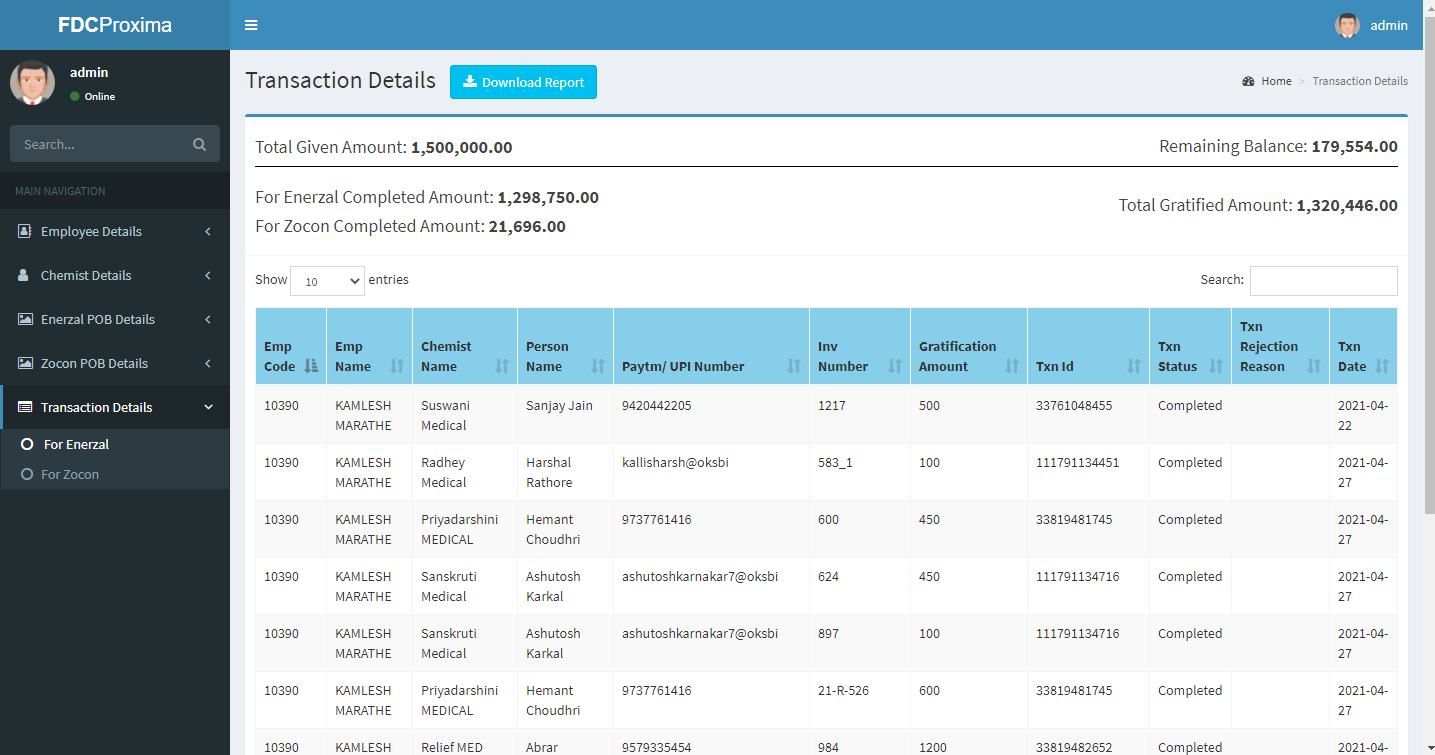The image size is (1435, 755).
Task: Click kallisharsh@oksbi UPI cell
Action: [711, 472]
